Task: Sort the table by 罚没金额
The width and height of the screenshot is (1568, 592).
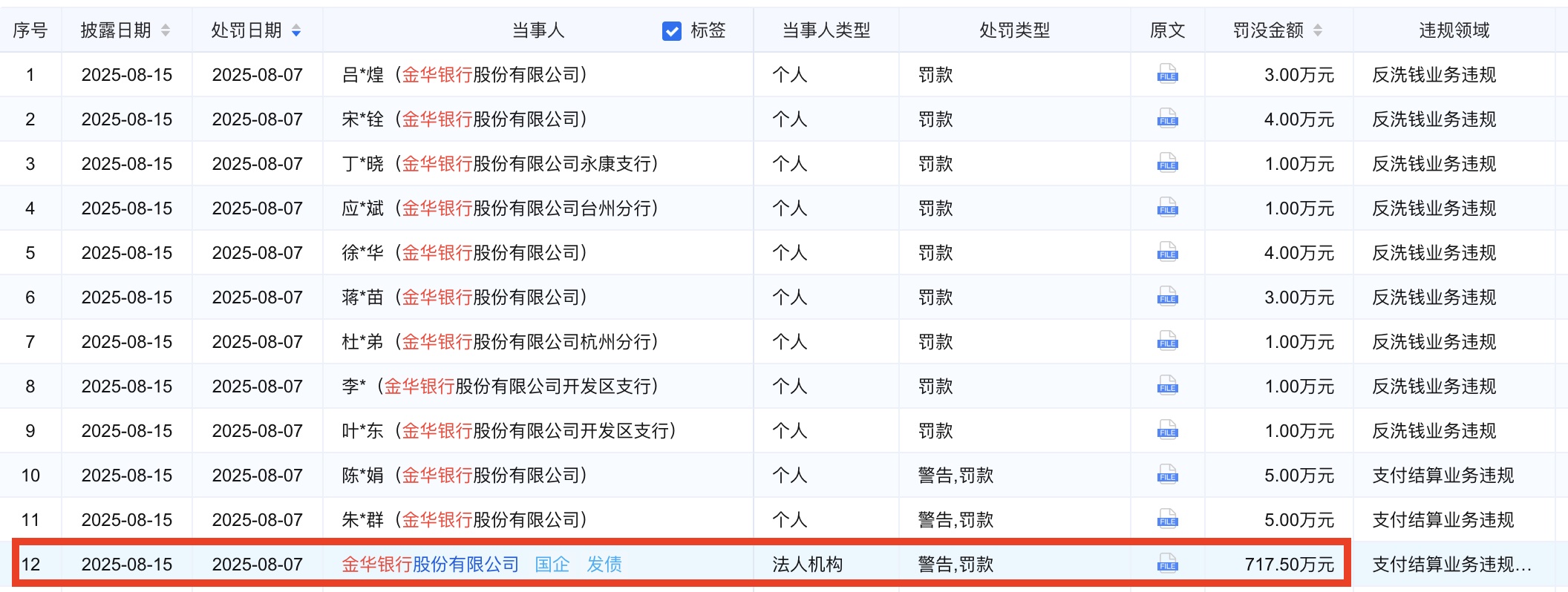Action: (x=1318, y=30)
